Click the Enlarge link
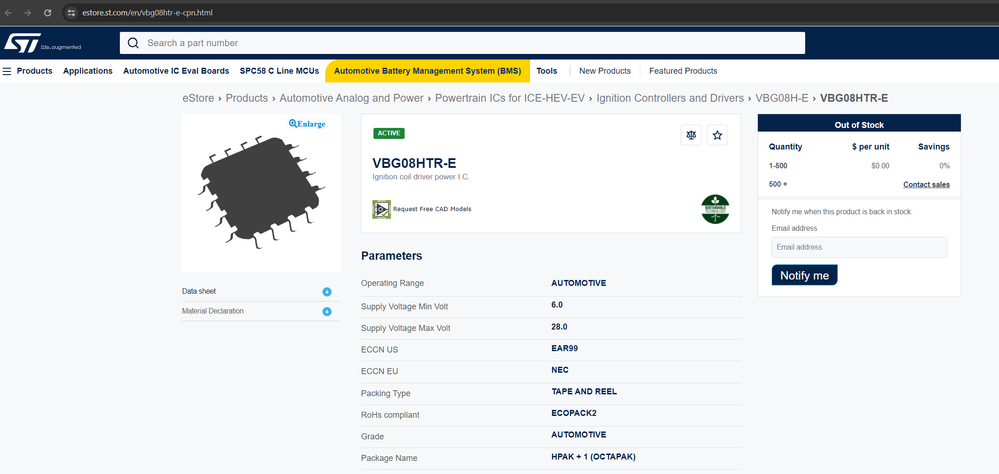Image resolution: width=999 pixels, height=474 pixels. click(311, 124)
